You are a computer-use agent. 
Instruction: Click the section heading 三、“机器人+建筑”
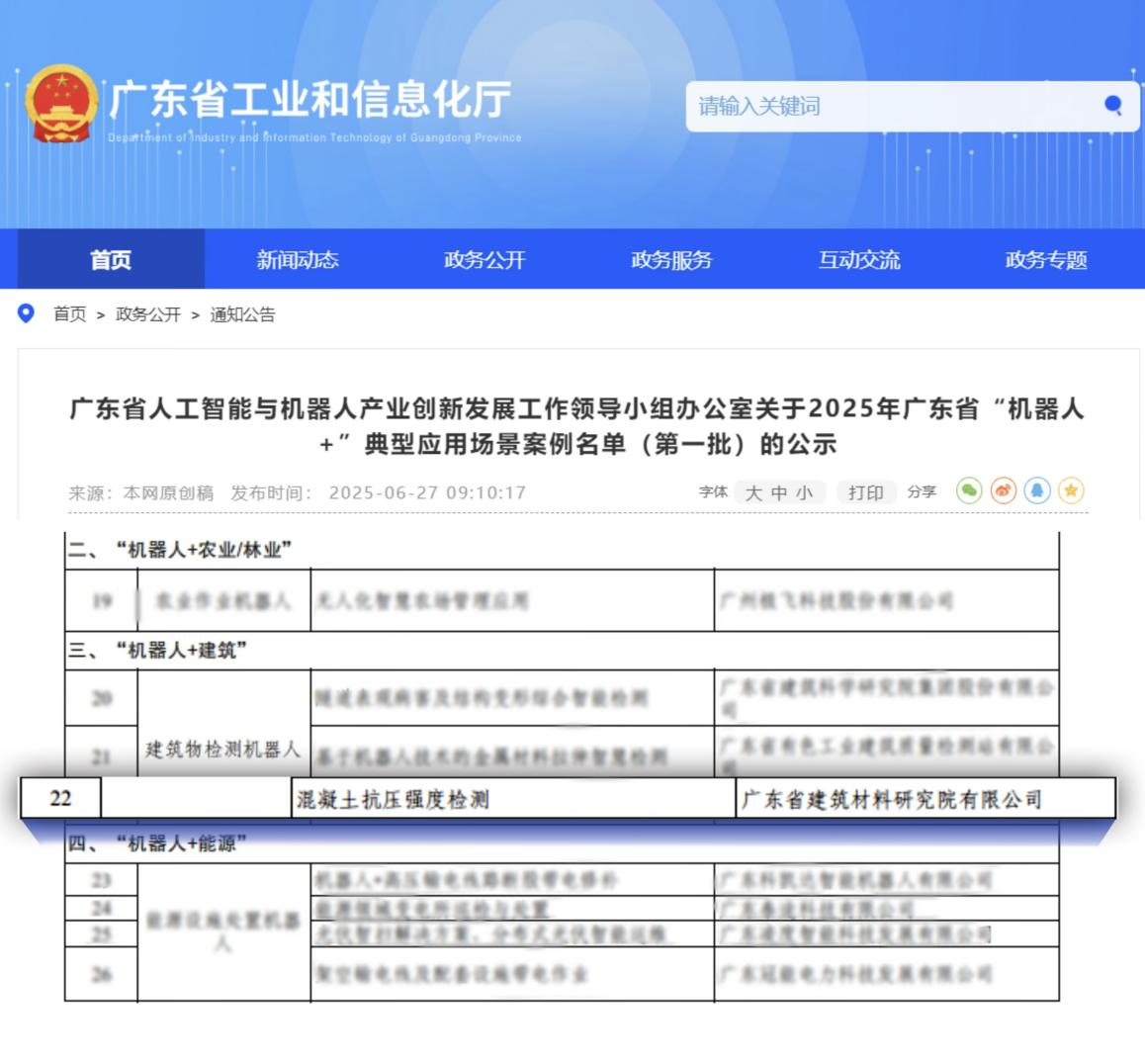click(x=158, y=650)
